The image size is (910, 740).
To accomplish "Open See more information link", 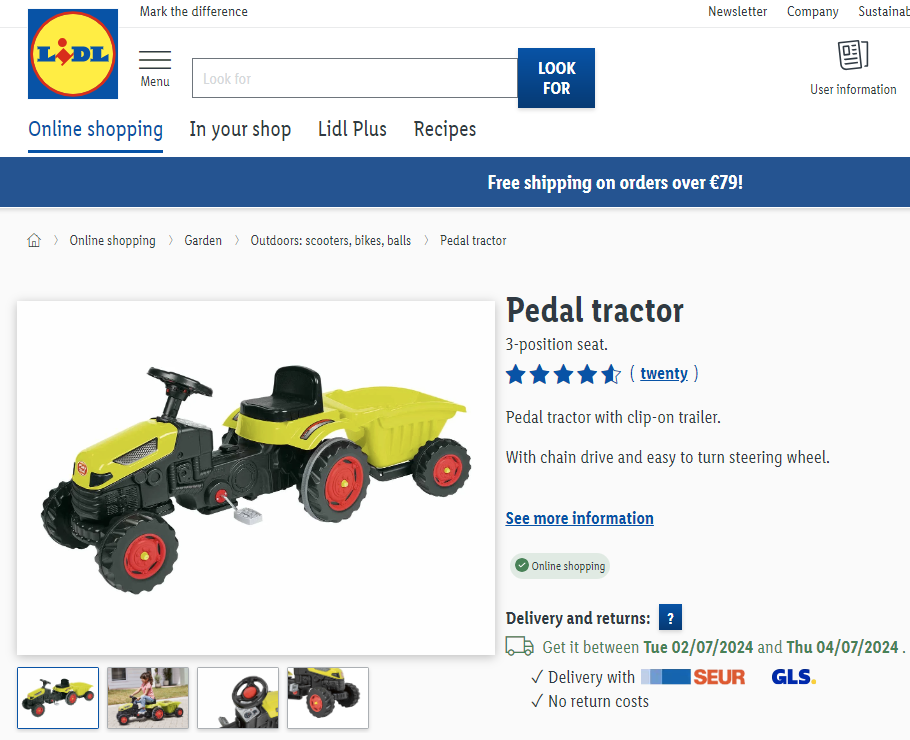I will (579, 518).
